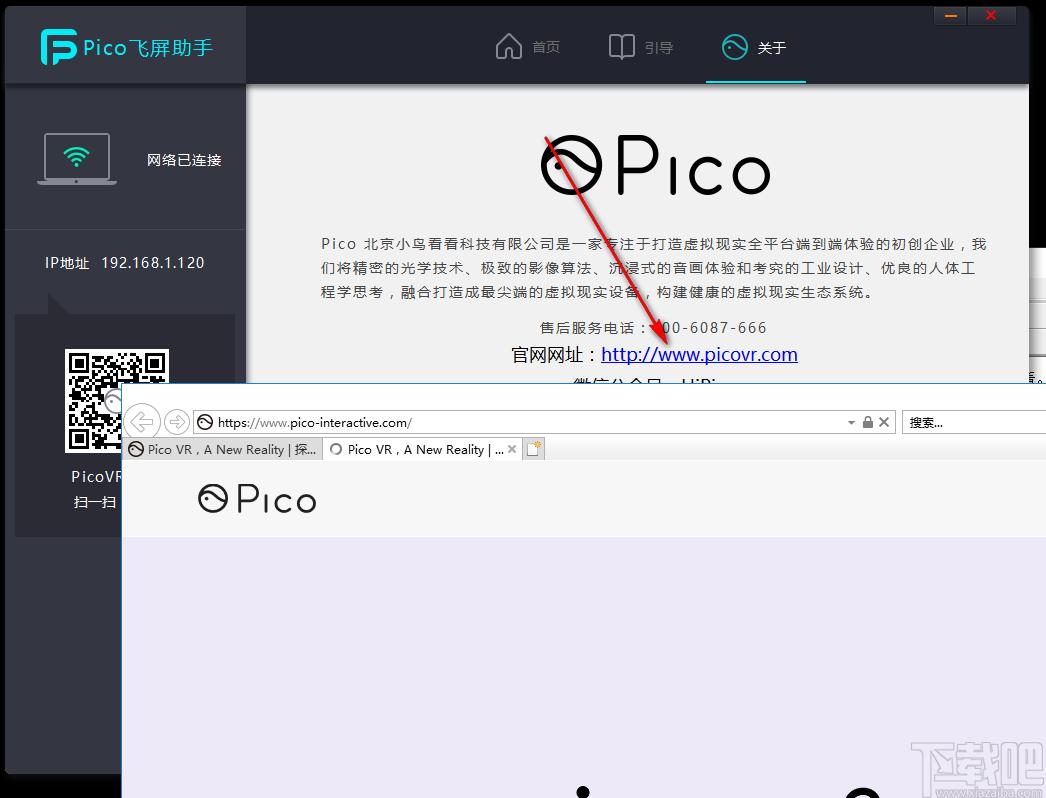Viewport: 1046px width, 798px height.
Task: Open the 首页 home tab icon
Action: coord(509,46)
